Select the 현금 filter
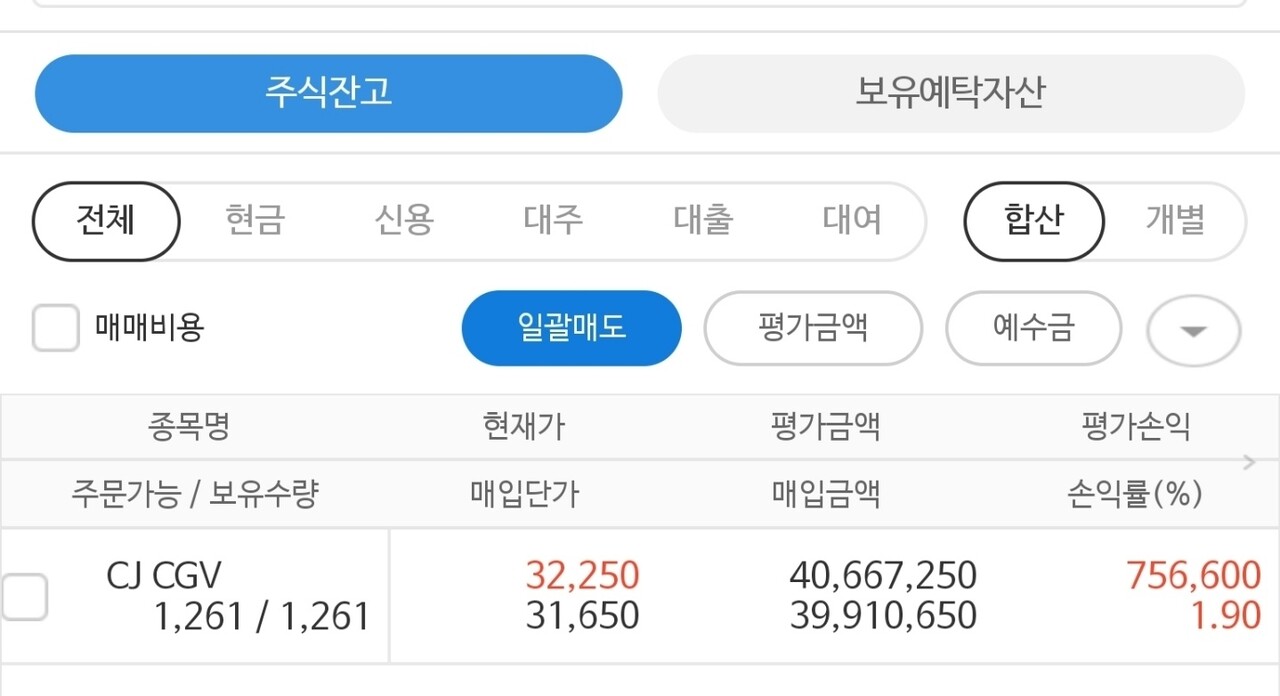 click(x=255, y=222)
